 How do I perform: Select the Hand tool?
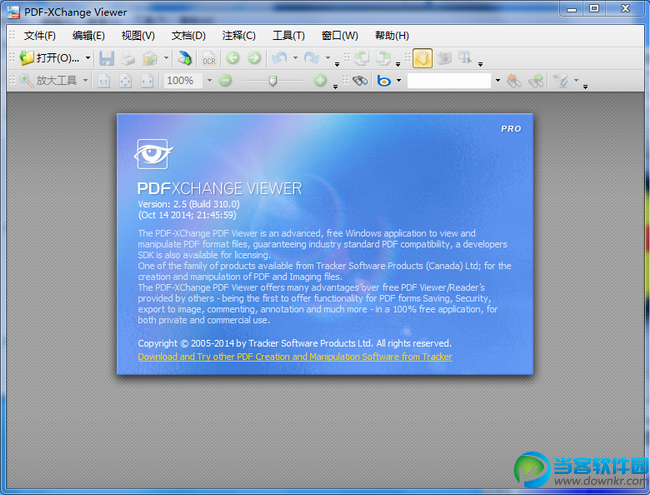(422, 58)
